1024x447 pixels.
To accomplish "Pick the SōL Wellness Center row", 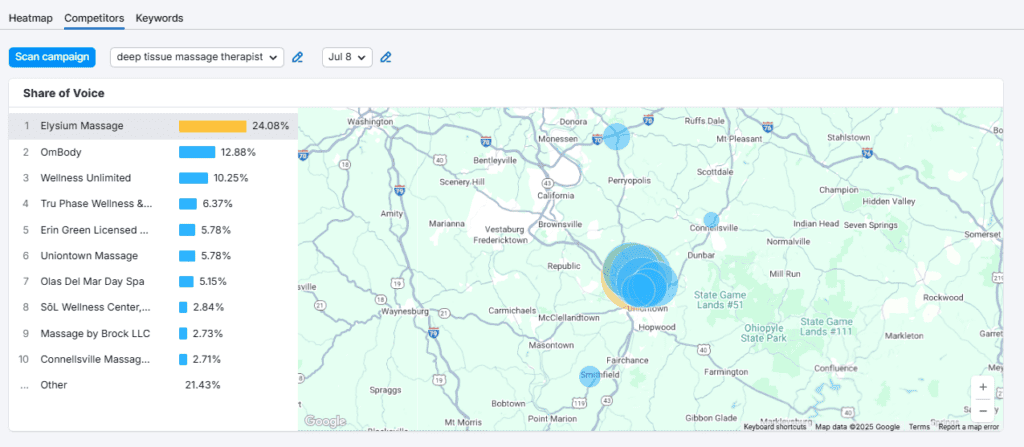I will 153,307.
